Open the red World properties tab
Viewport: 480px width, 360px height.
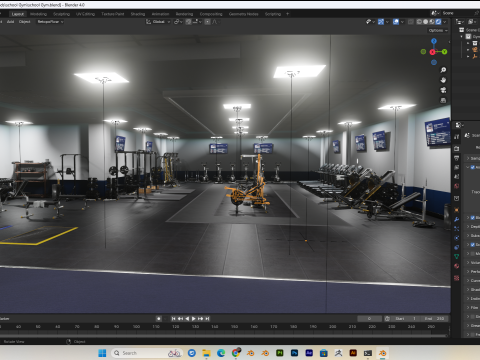tap(457, 186)
